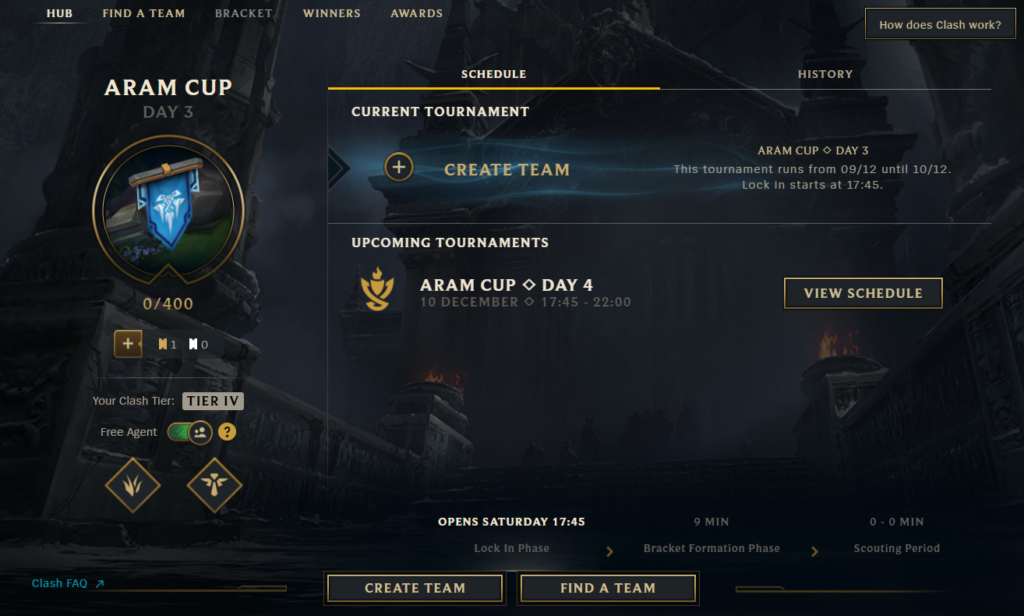Click the How does Clash work button

click(940, 24)
